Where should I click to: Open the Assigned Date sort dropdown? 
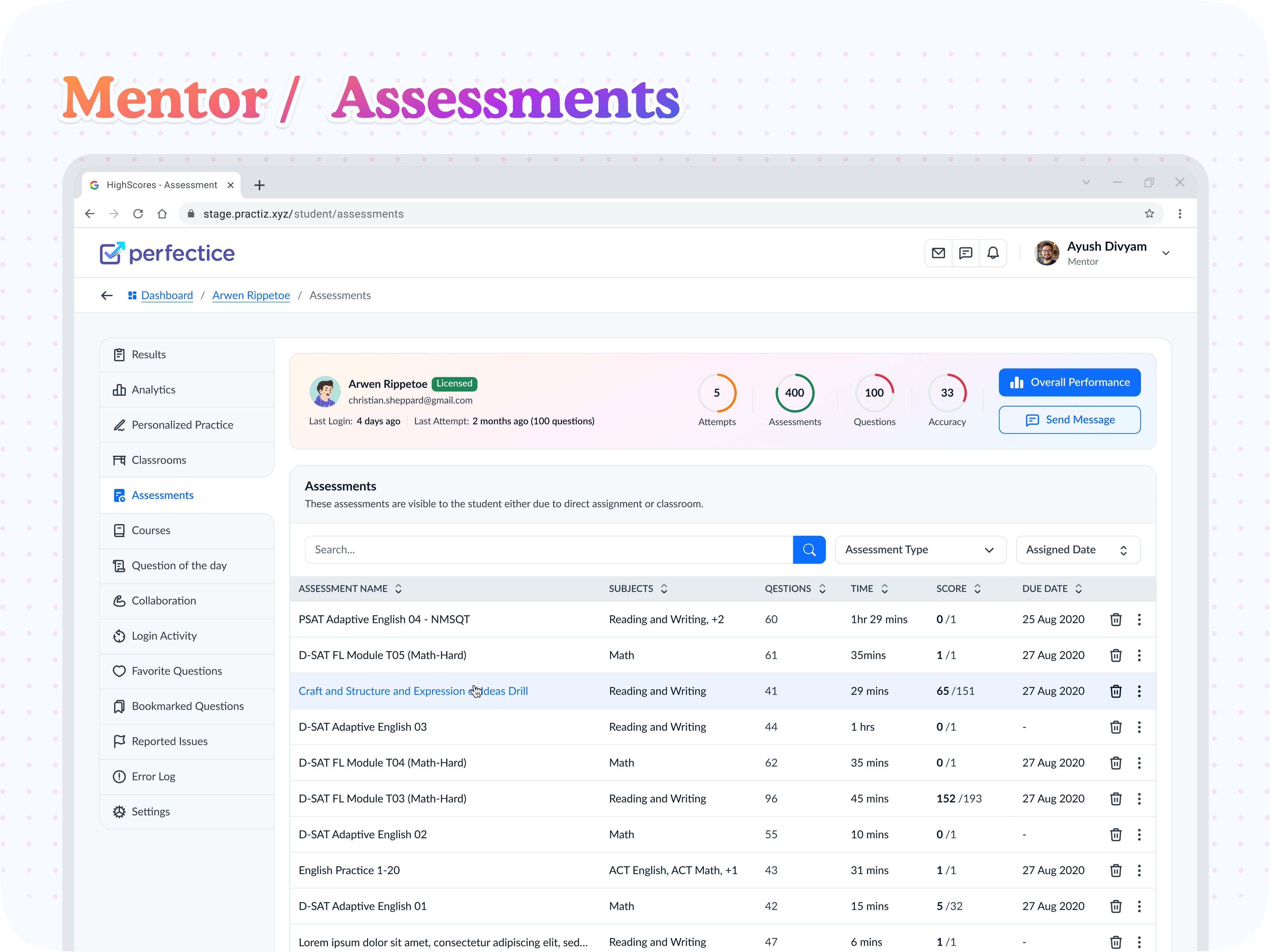pyautogui.click(x=1077, y=550)
